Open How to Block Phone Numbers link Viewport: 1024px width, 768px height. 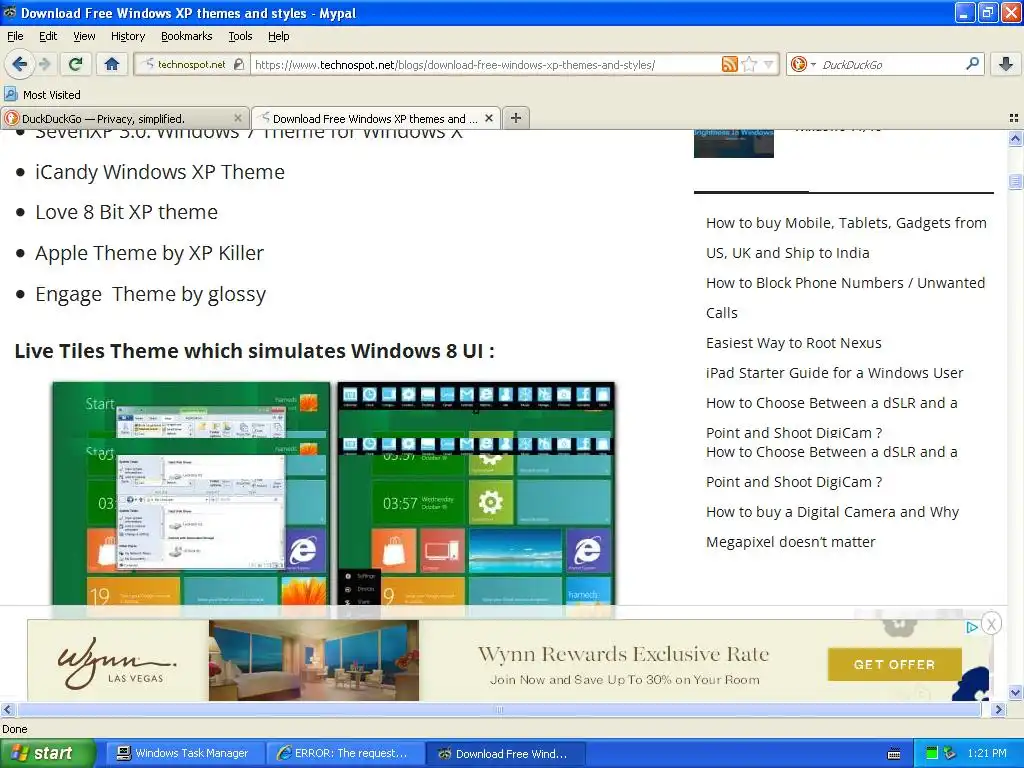(x=845, y=298)
